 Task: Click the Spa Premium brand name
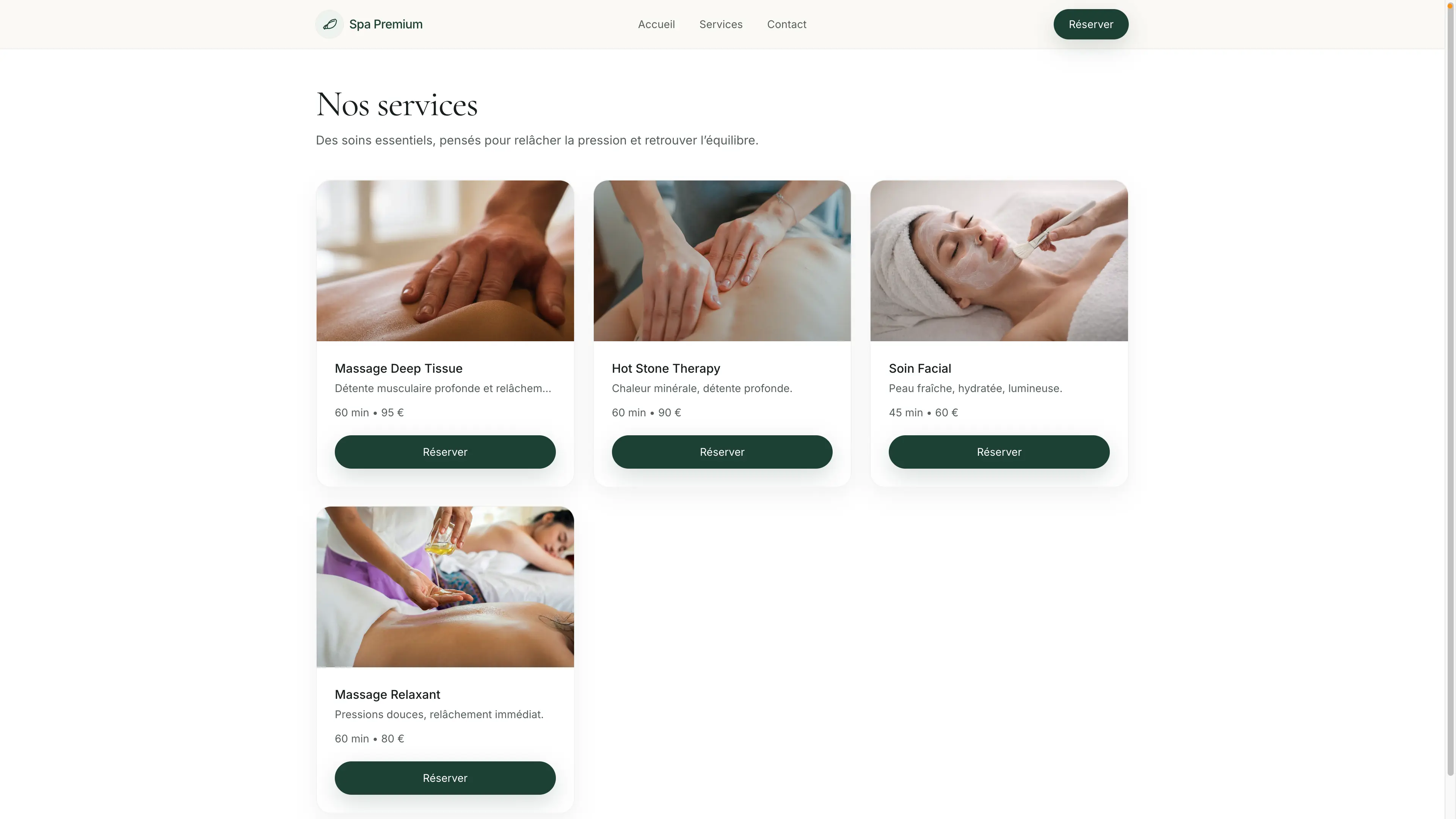386,24
